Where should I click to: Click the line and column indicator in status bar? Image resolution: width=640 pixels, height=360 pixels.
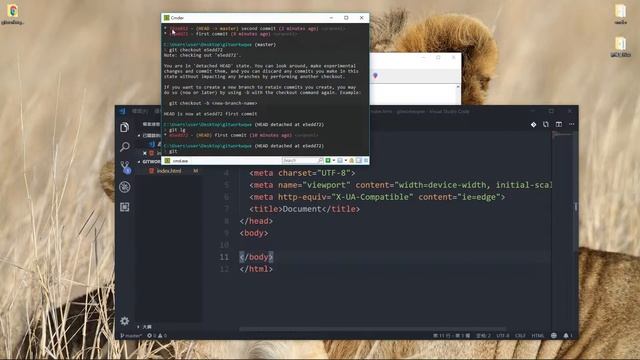coord(451,336)
